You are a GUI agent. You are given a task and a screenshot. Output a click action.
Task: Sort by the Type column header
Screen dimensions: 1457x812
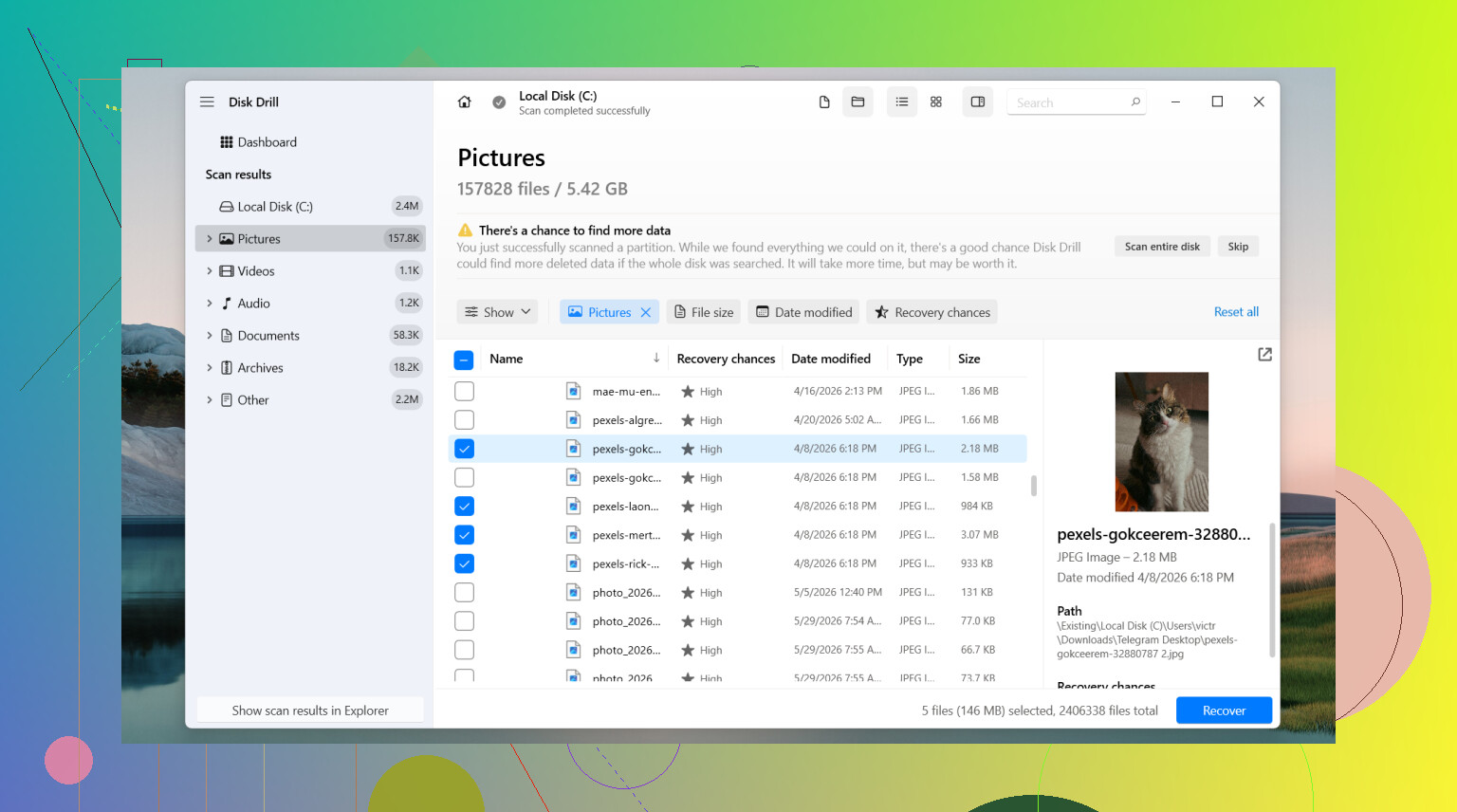tap(909, 359)
